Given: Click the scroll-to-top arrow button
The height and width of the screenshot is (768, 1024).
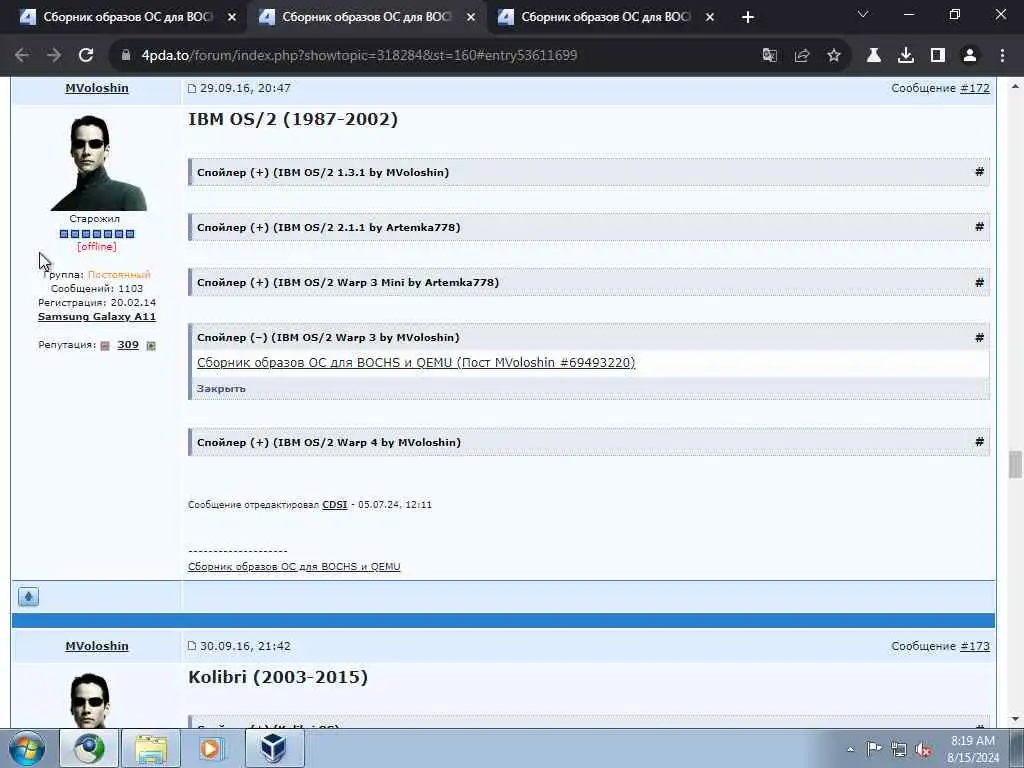Looking at the screenshot, I should pos(28,596).
